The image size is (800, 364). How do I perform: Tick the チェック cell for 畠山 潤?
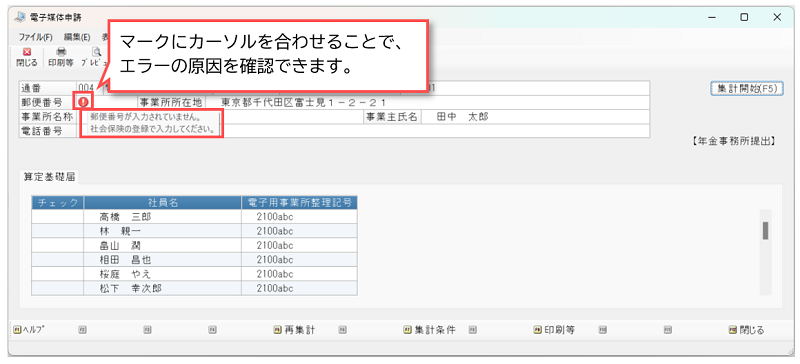58,245
